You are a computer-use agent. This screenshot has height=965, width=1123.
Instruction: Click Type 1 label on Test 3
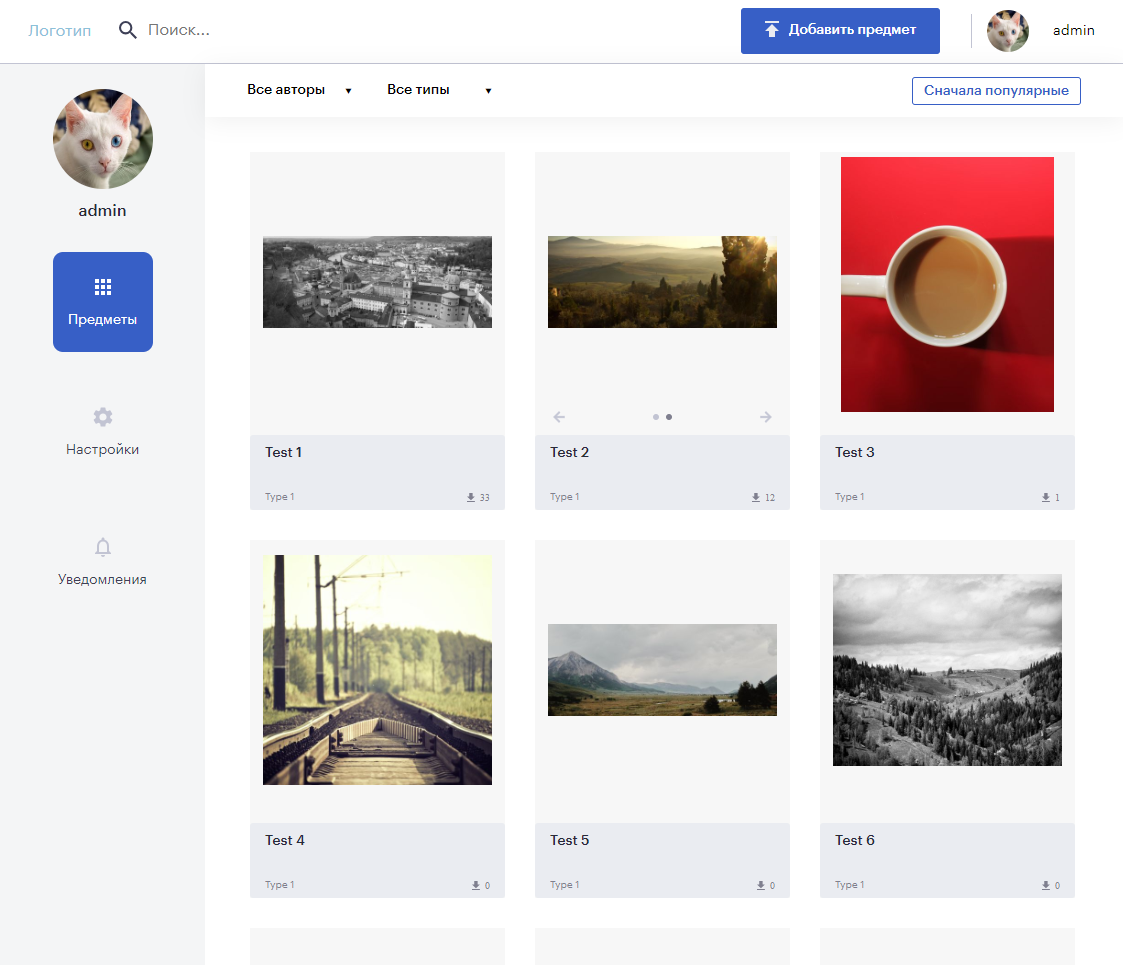(x=849, y=496)
